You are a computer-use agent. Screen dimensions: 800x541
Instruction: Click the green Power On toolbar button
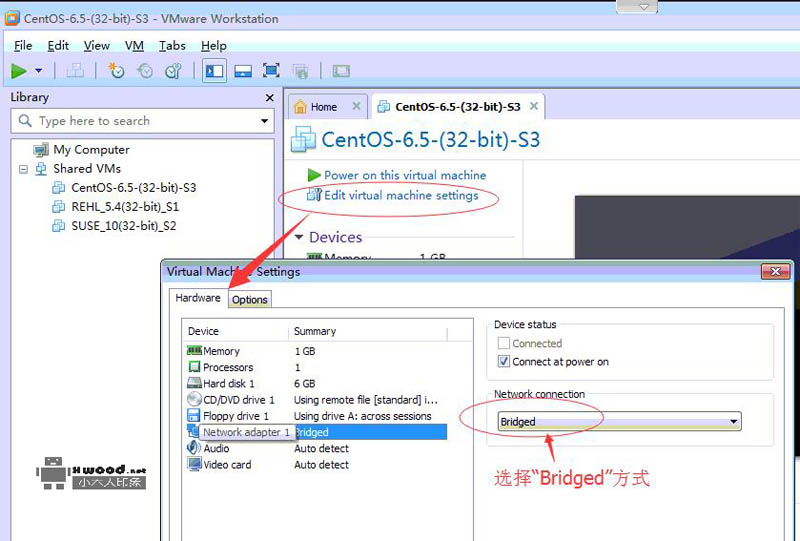pyautogui.click(x=19, y=71)
